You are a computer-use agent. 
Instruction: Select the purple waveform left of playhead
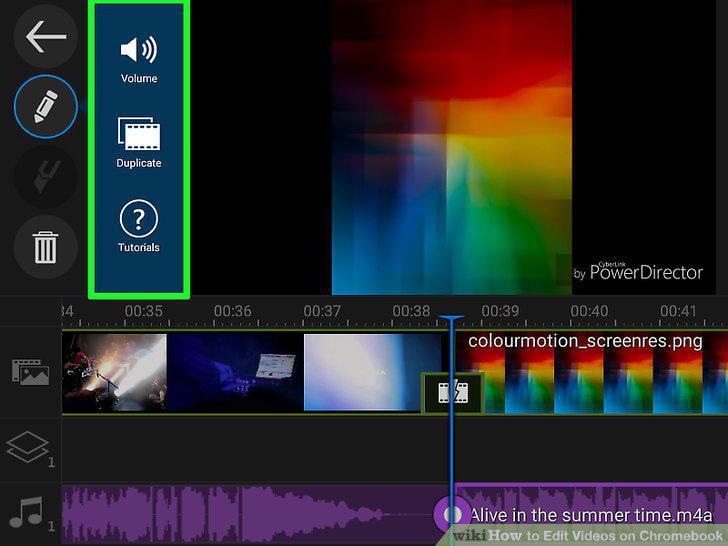coord(255,514)
